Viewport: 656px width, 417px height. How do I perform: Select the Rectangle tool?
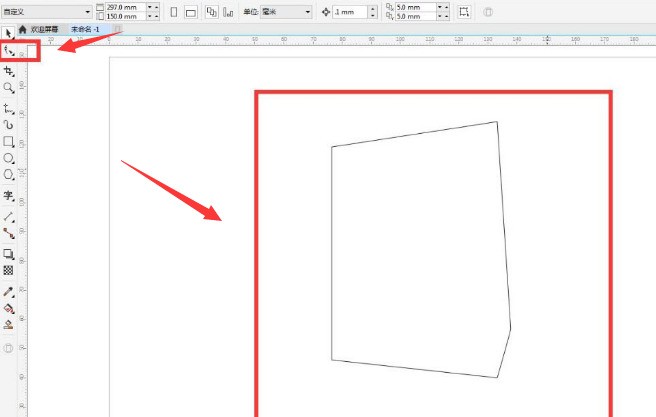tap(9, 142)
